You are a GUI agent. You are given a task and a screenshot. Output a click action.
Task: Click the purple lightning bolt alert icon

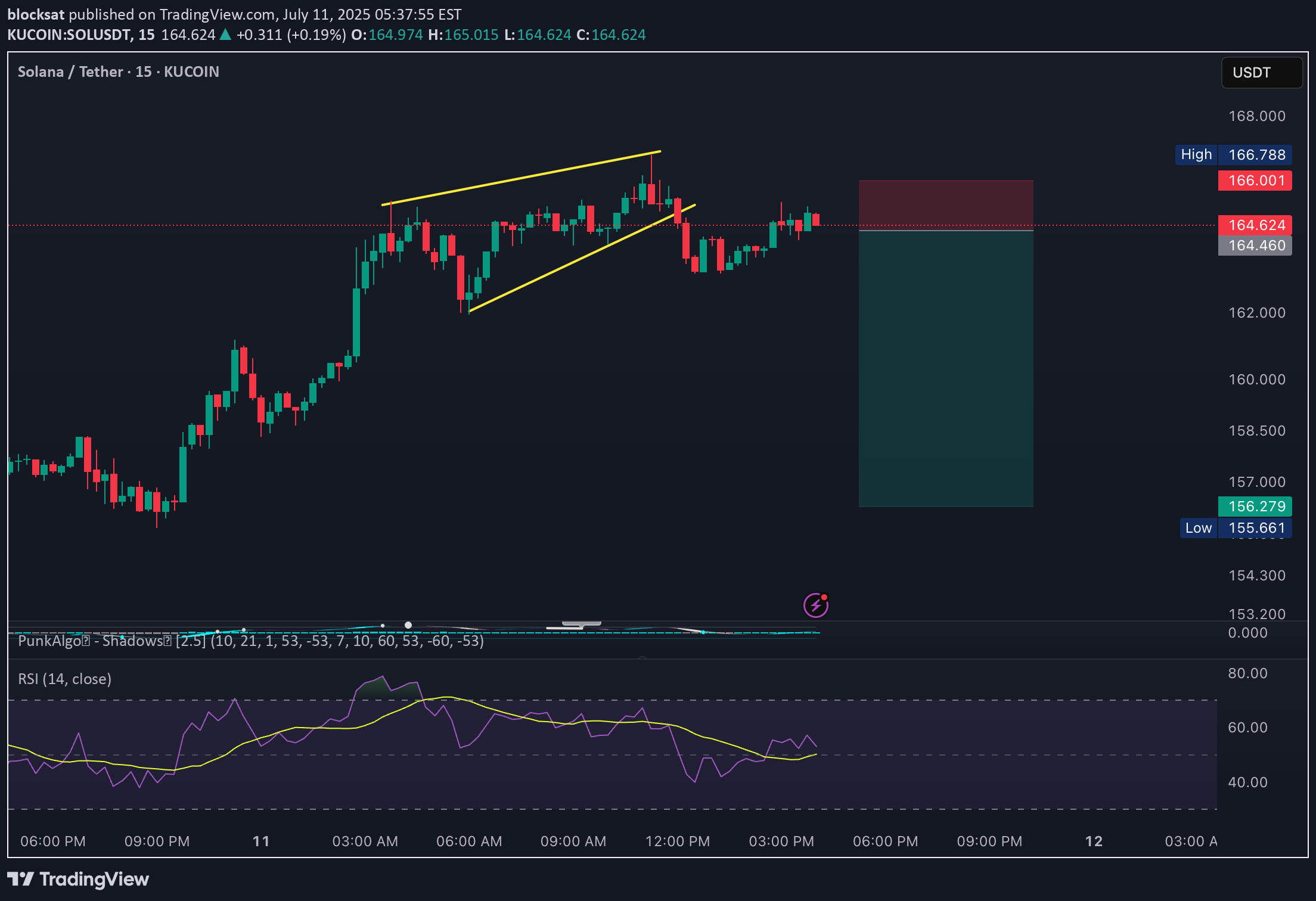(815, 605)
